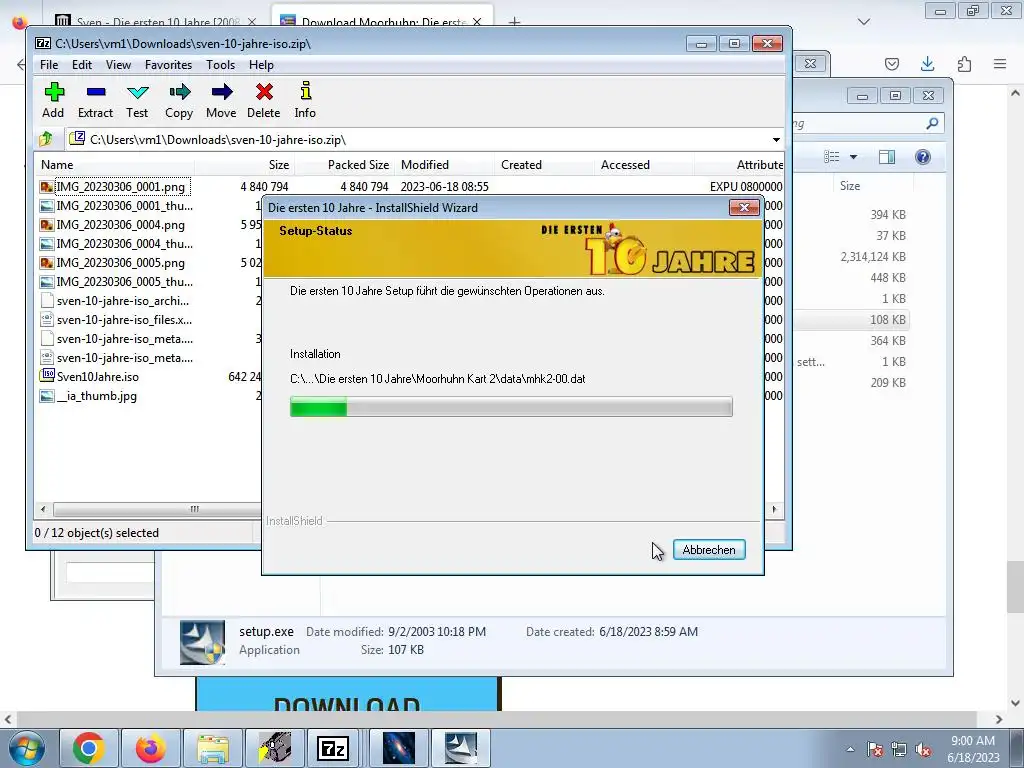
Task: Open Firefox hamburger application menu
Action: 1000,63
